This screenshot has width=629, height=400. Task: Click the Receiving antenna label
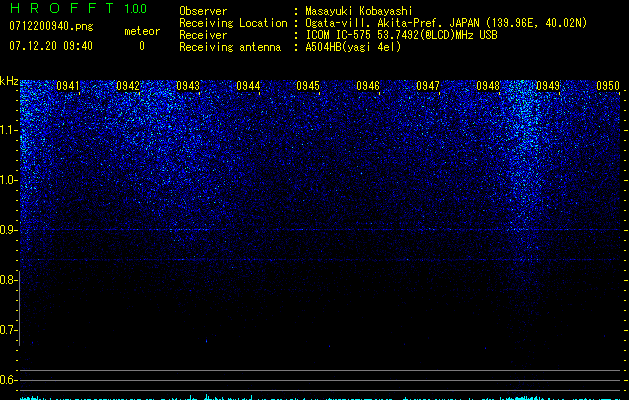(230, 47)
